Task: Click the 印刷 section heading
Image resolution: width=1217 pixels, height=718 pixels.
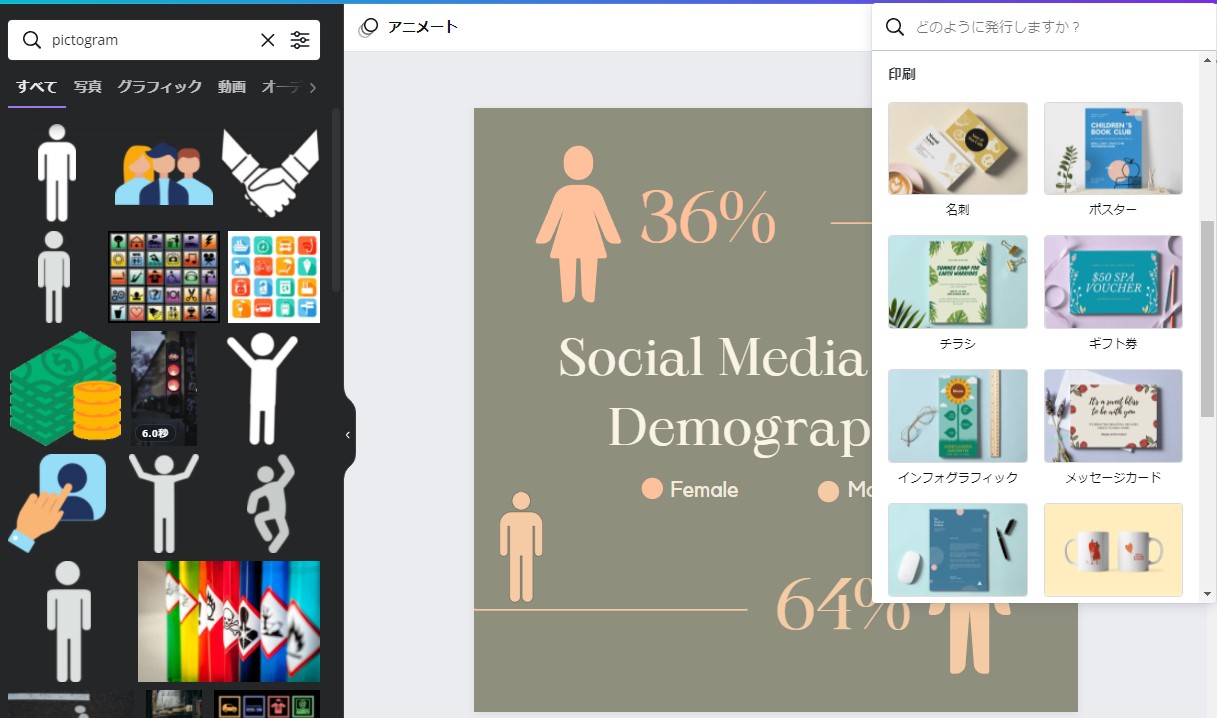Action: 902,74
